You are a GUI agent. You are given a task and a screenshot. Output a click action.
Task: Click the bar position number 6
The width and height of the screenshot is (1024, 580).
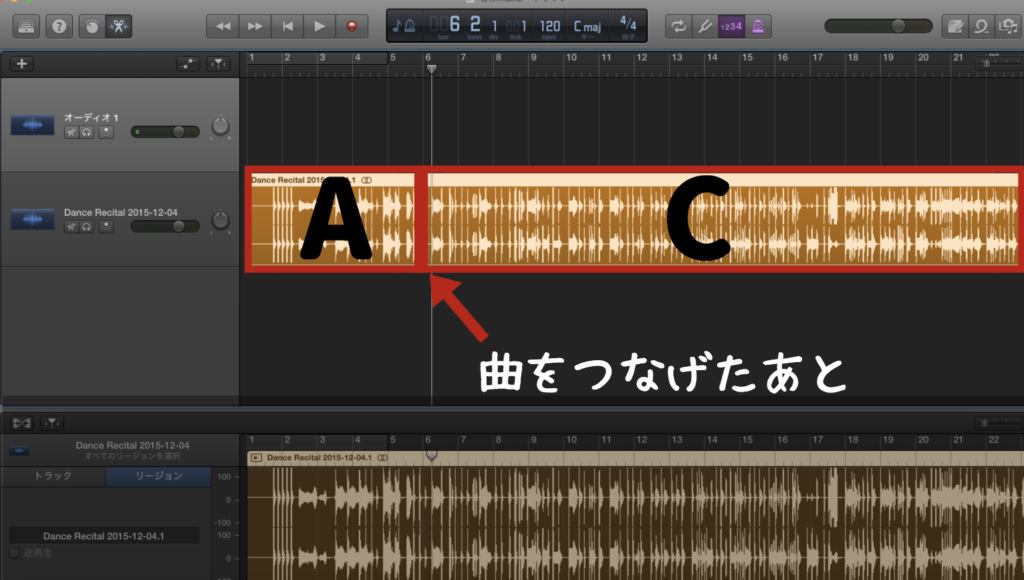click(455, 25)
